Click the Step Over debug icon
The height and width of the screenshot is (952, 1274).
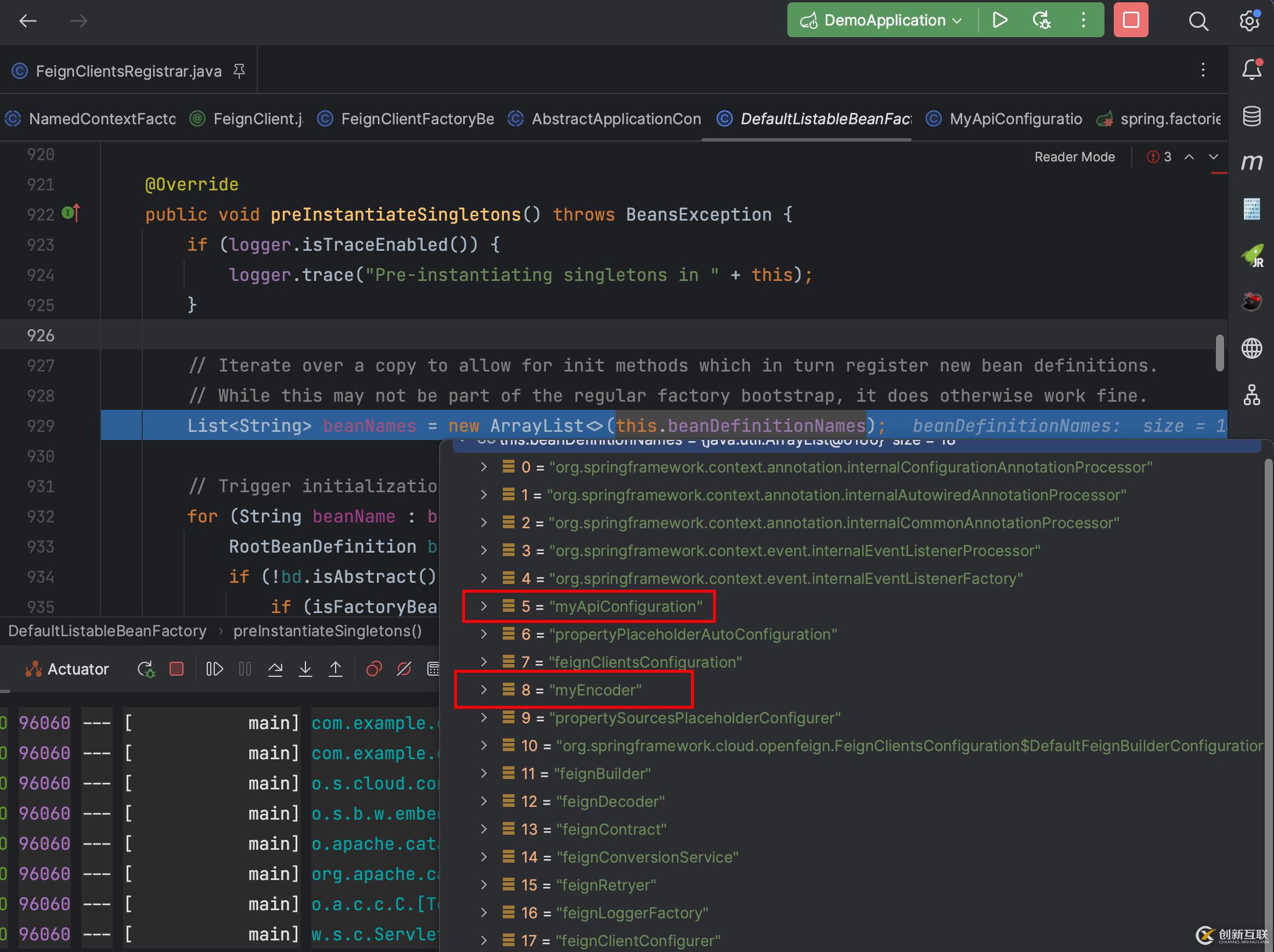tap(275, 669)
